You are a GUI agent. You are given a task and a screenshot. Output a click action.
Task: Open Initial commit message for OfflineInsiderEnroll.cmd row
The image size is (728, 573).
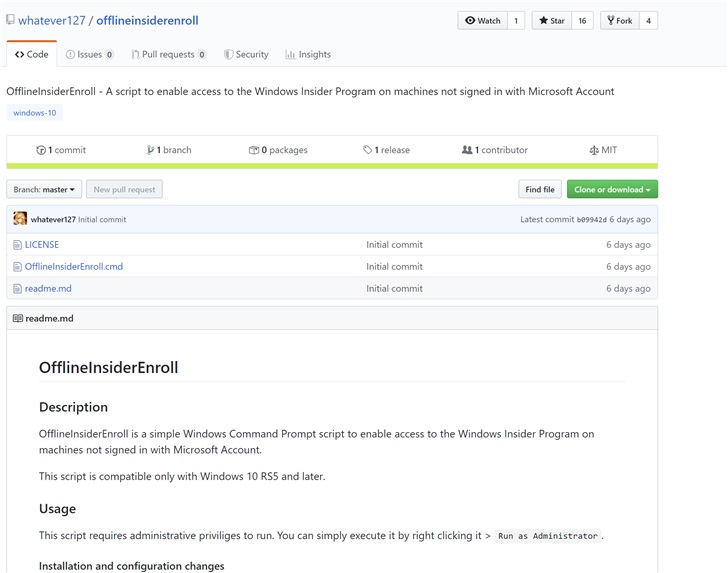394,267
